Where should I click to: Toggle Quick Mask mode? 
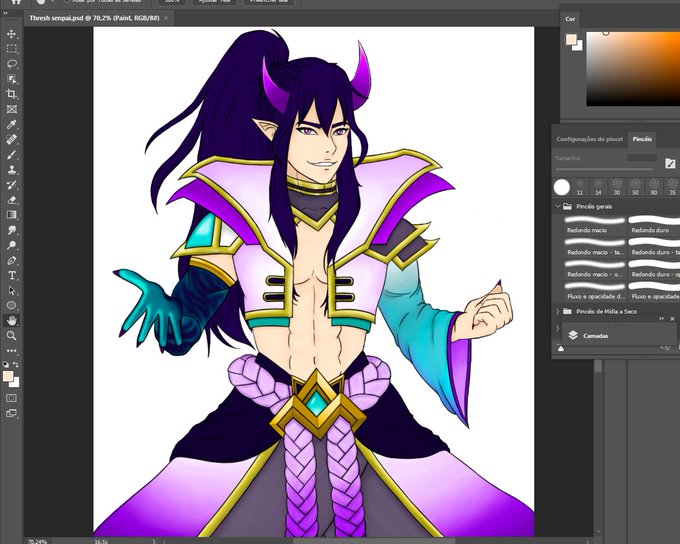coord(12,398)
